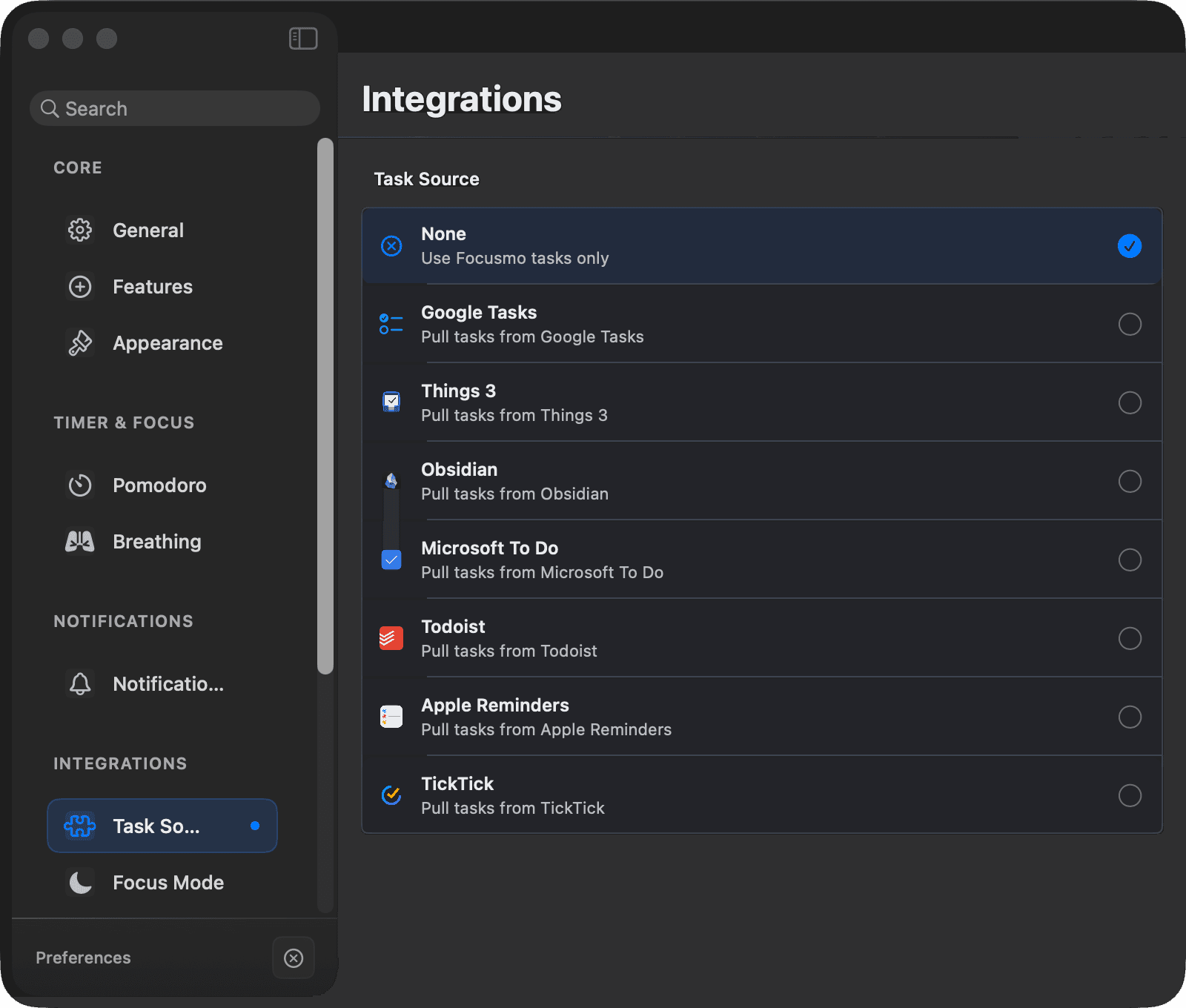Click the Apple Reminders app icon
The image size is (1186, 1008).
pos(391,717)
